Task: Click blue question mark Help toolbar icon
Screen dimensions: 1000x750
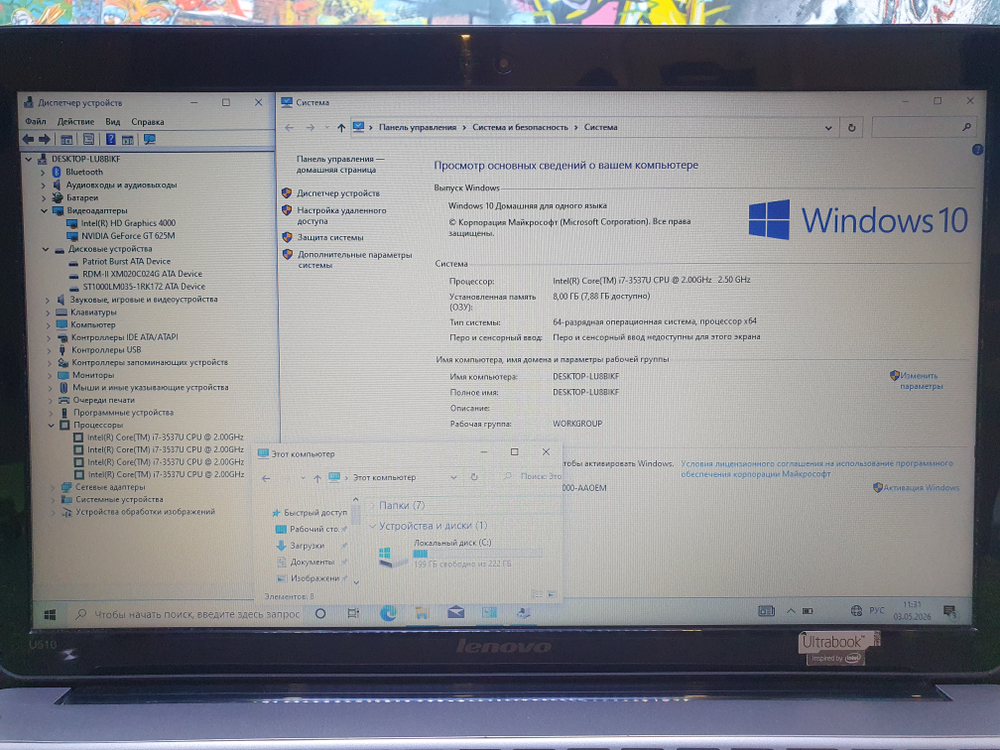Action: point(110,139)
